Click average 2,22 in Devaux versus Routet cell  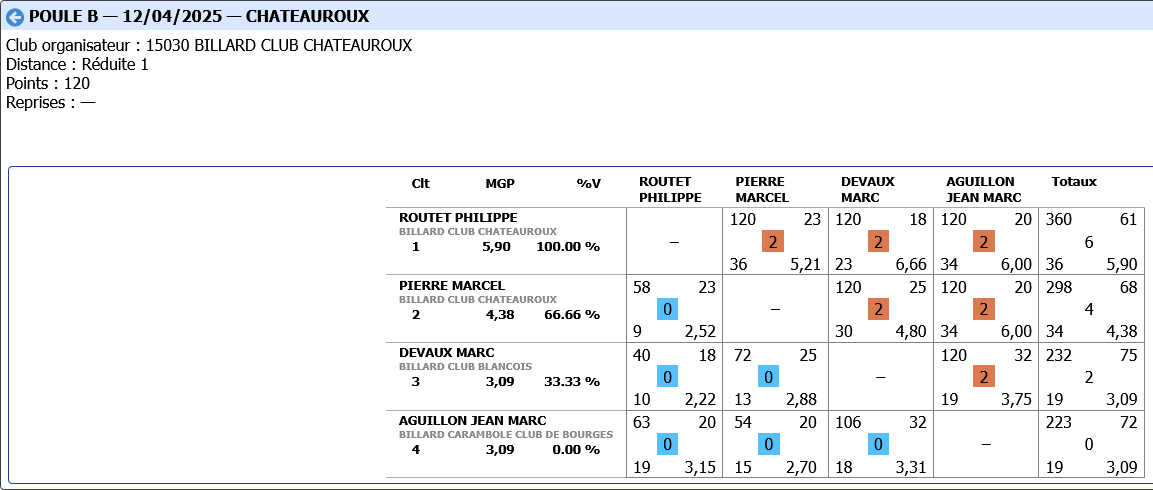(700, 400)
